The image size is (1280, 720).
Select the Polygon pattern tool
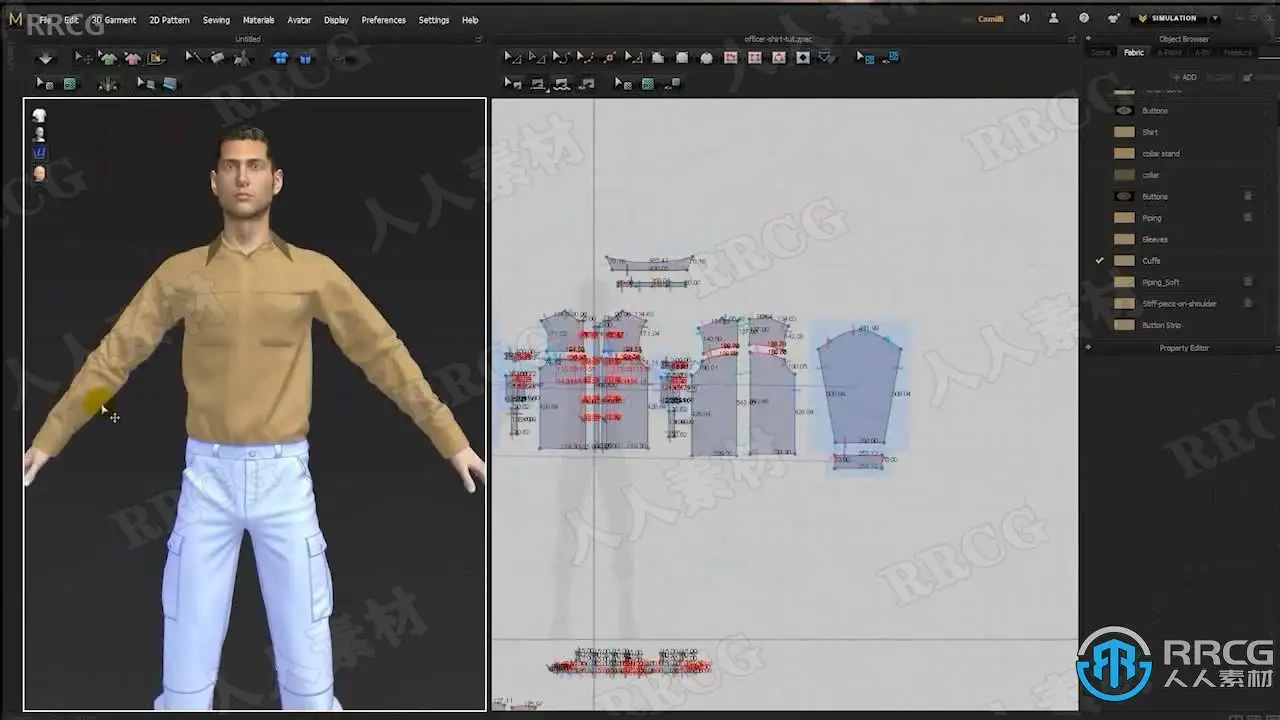pyautogui.click(x=658, y=58)
